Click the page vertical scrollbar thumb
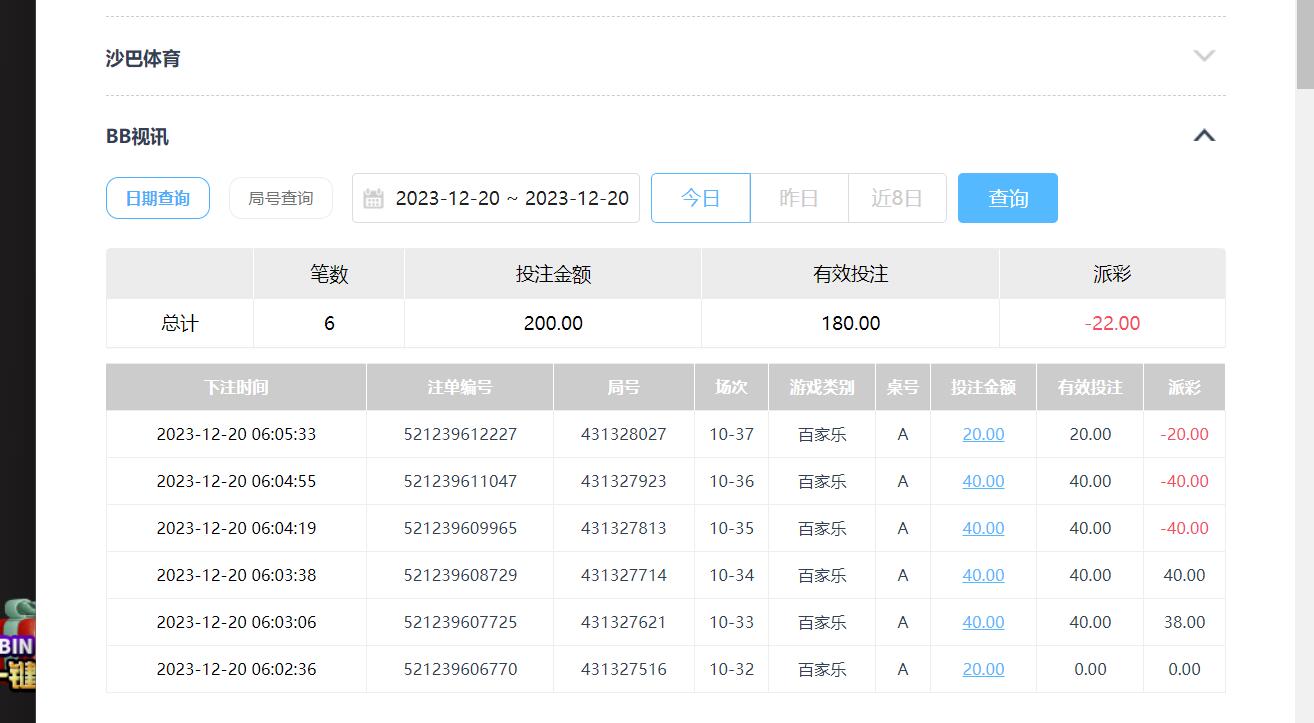 tap(1305, 45)
